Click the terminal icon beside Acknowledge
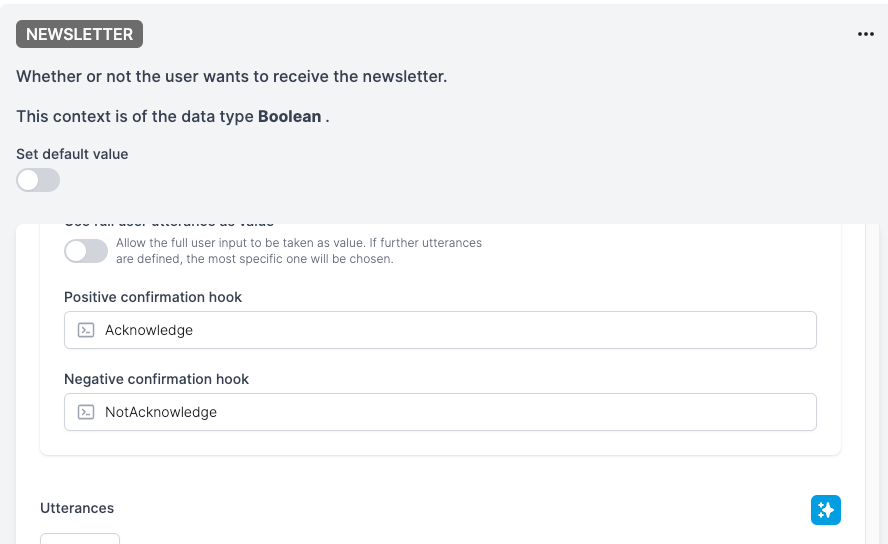Screen dimensions: 888x544 tap(86, 330)
